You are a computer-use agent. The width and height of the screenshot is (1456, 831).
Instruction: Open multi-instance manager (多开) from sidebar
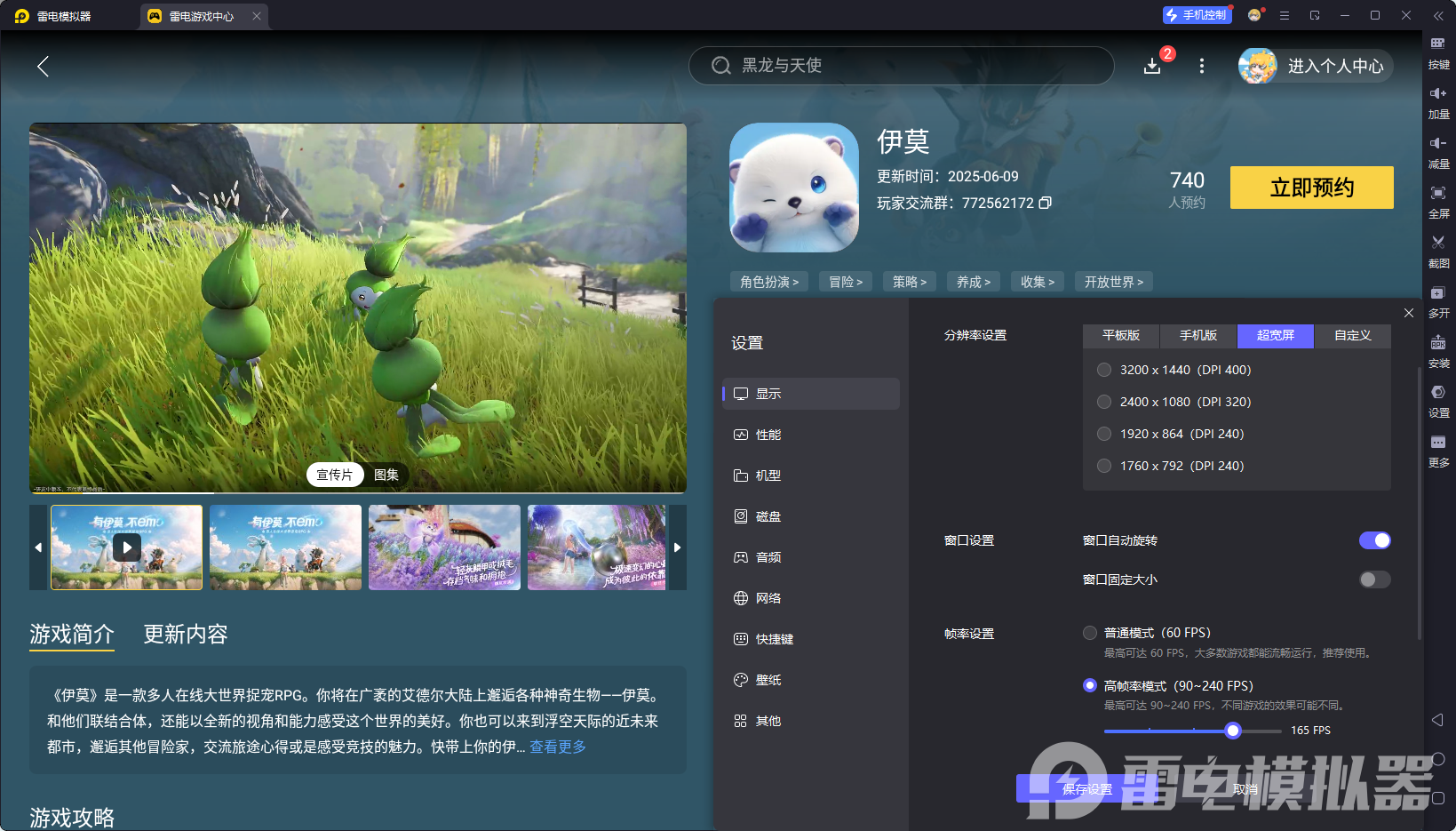click(x=1439, y=301)
